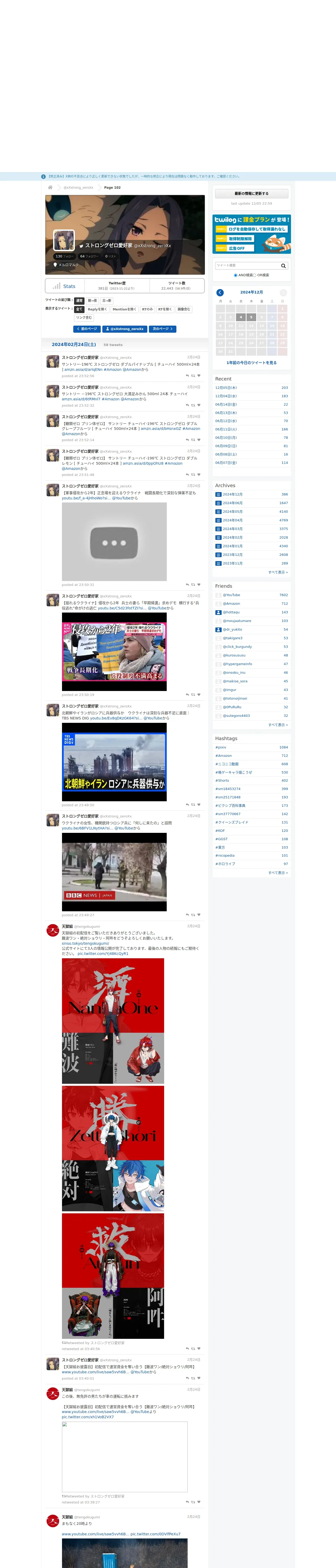Open the 2024年12月 archive list icon

218,494
